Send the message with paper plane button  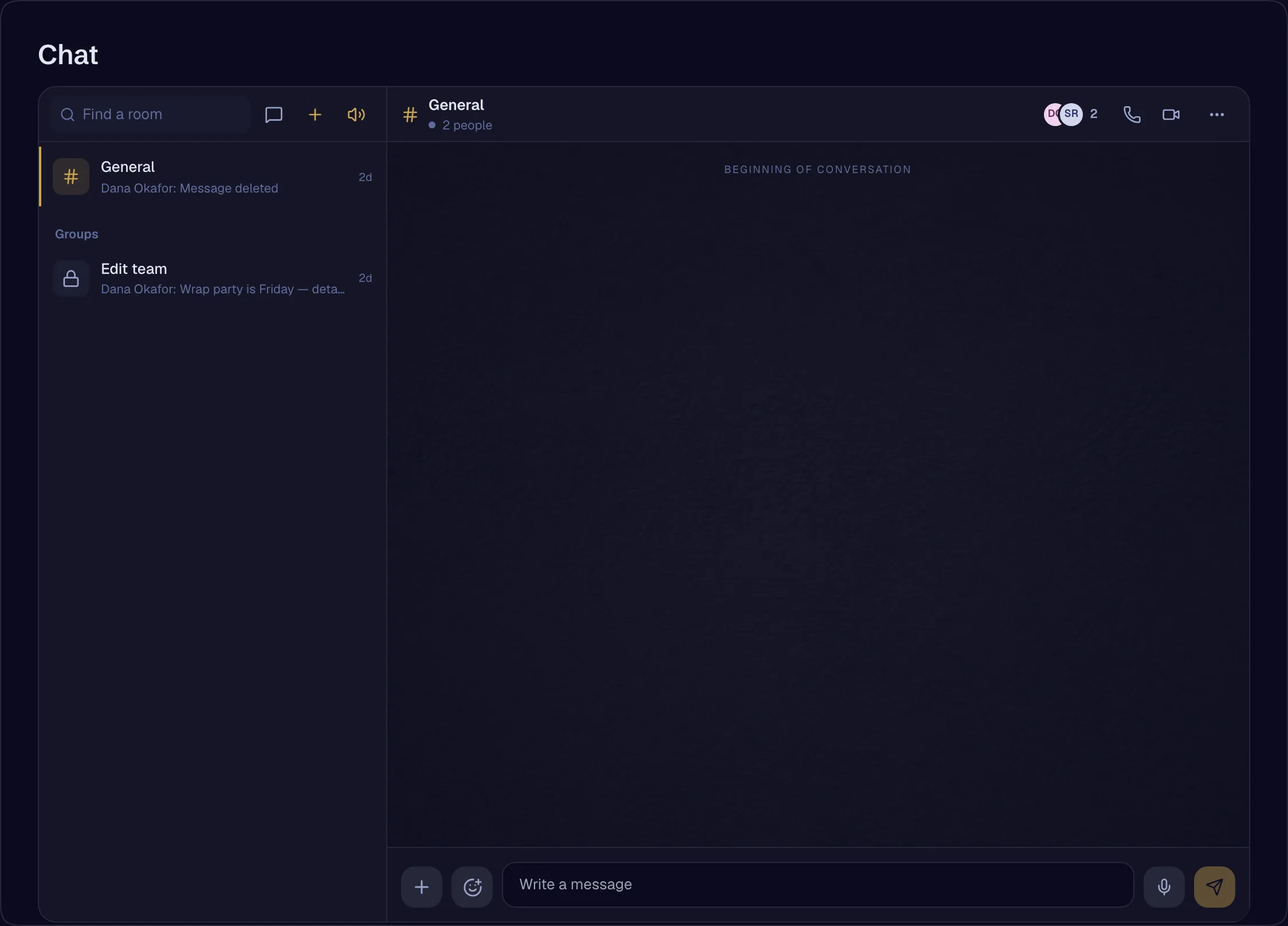coord(1215,887)
